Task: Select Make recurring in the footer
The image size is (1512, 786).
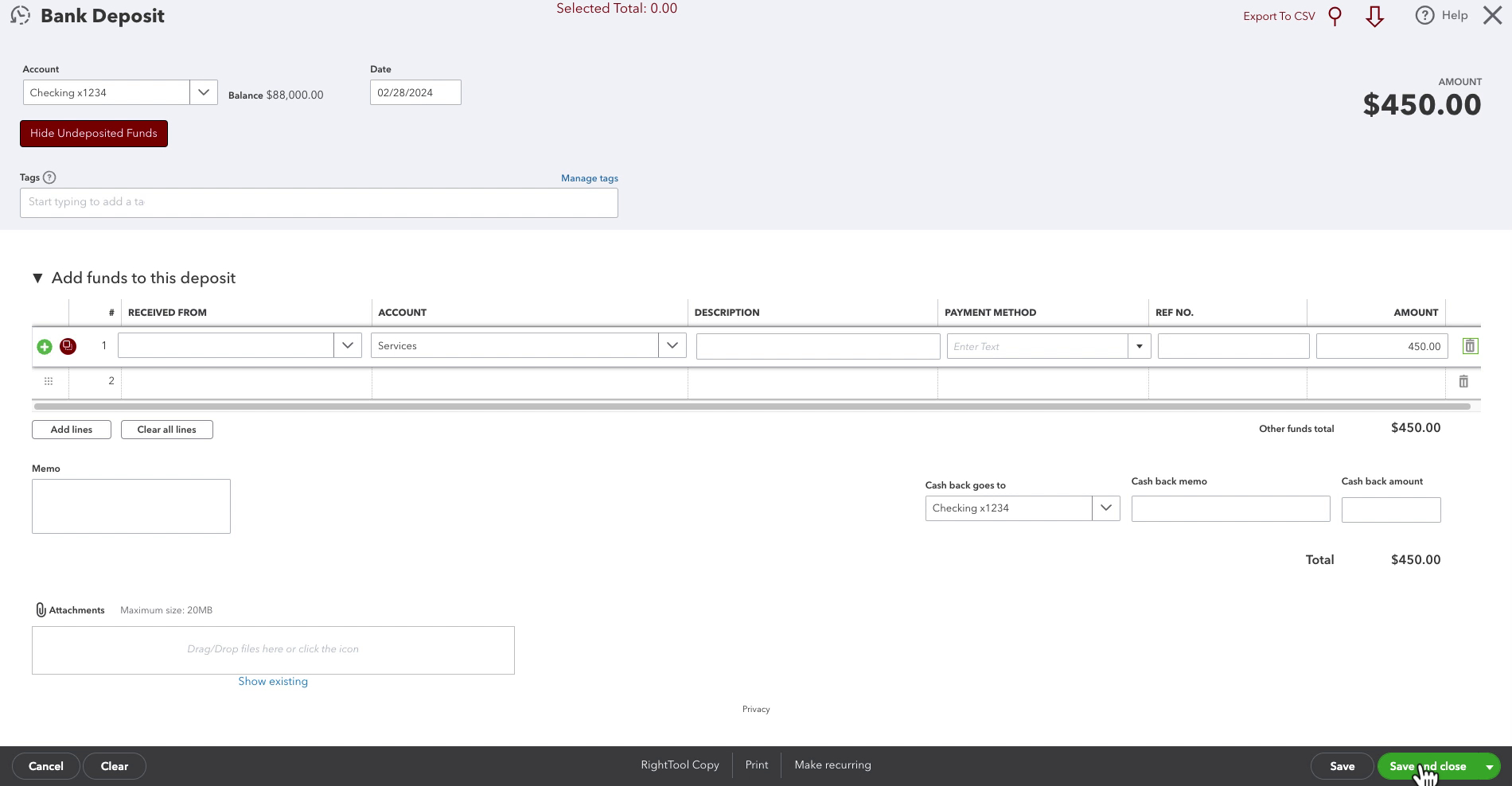Action: click(832, 765)
